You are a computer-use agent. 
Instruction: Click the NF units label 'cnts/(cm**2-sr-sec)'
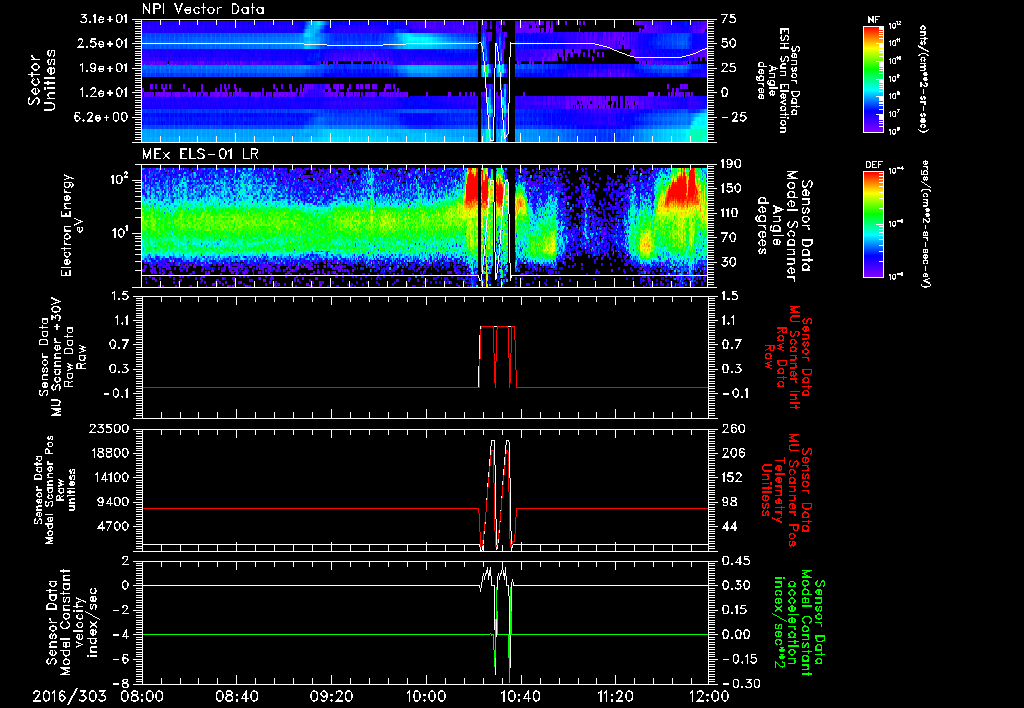pyautogui.click(x=923, y=79)
